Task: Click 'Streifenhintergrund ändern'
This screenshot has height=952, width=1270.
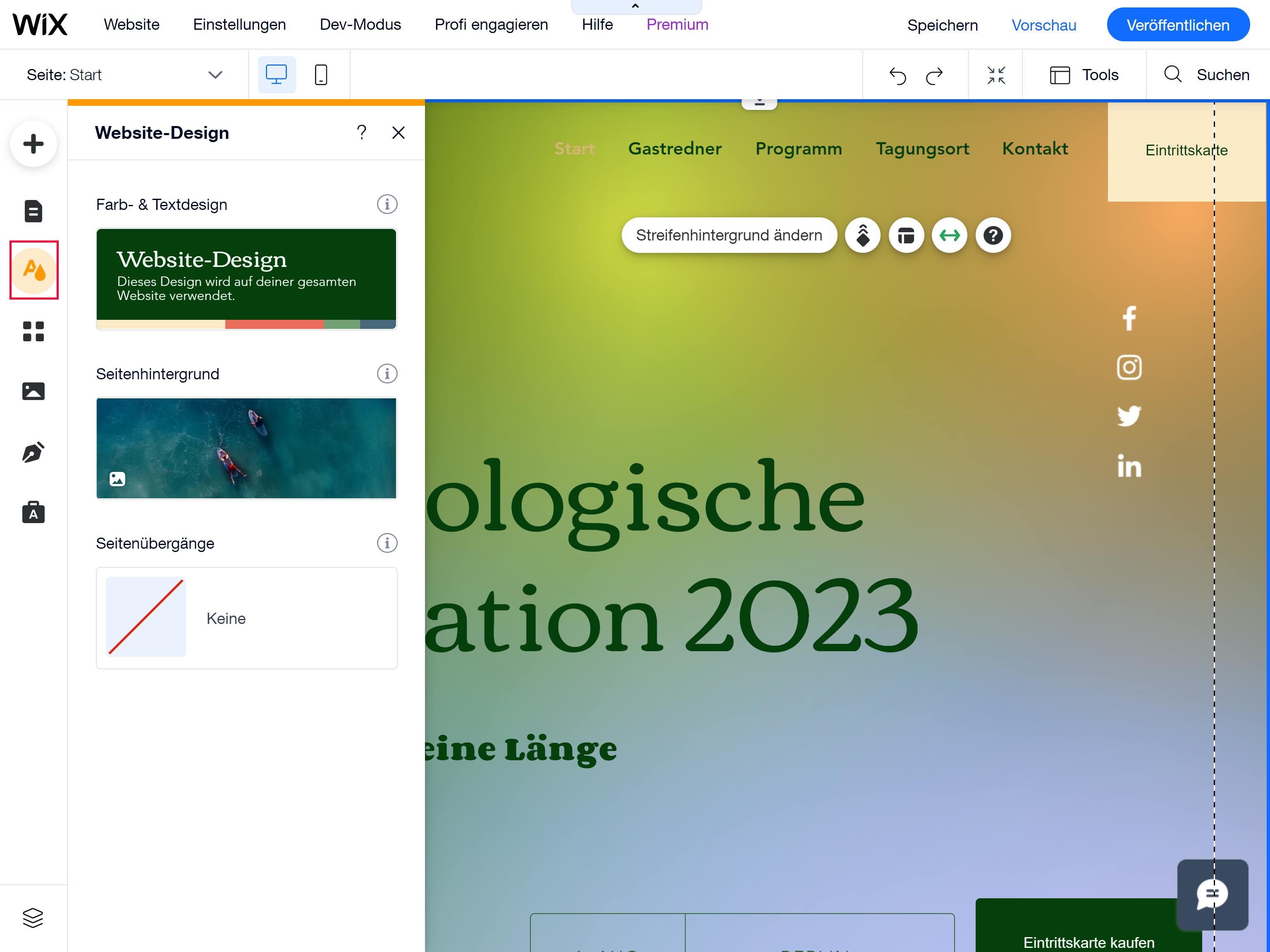Action: (x=729, y=235)
